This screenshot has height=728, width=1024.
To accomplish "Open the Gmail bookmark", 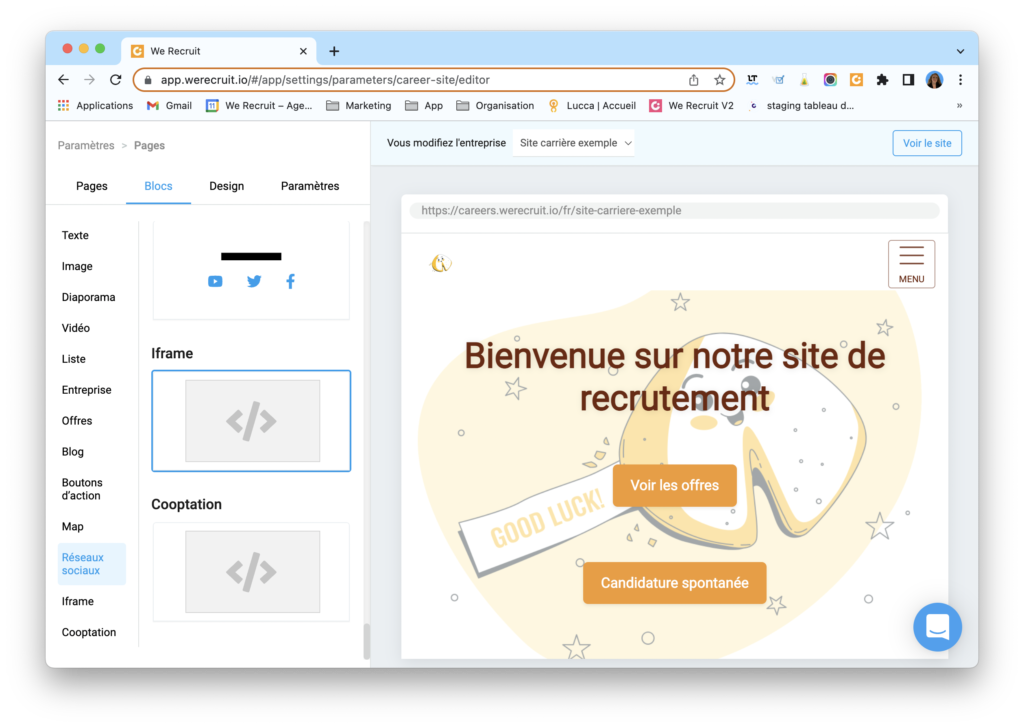I will click(169, 106).
